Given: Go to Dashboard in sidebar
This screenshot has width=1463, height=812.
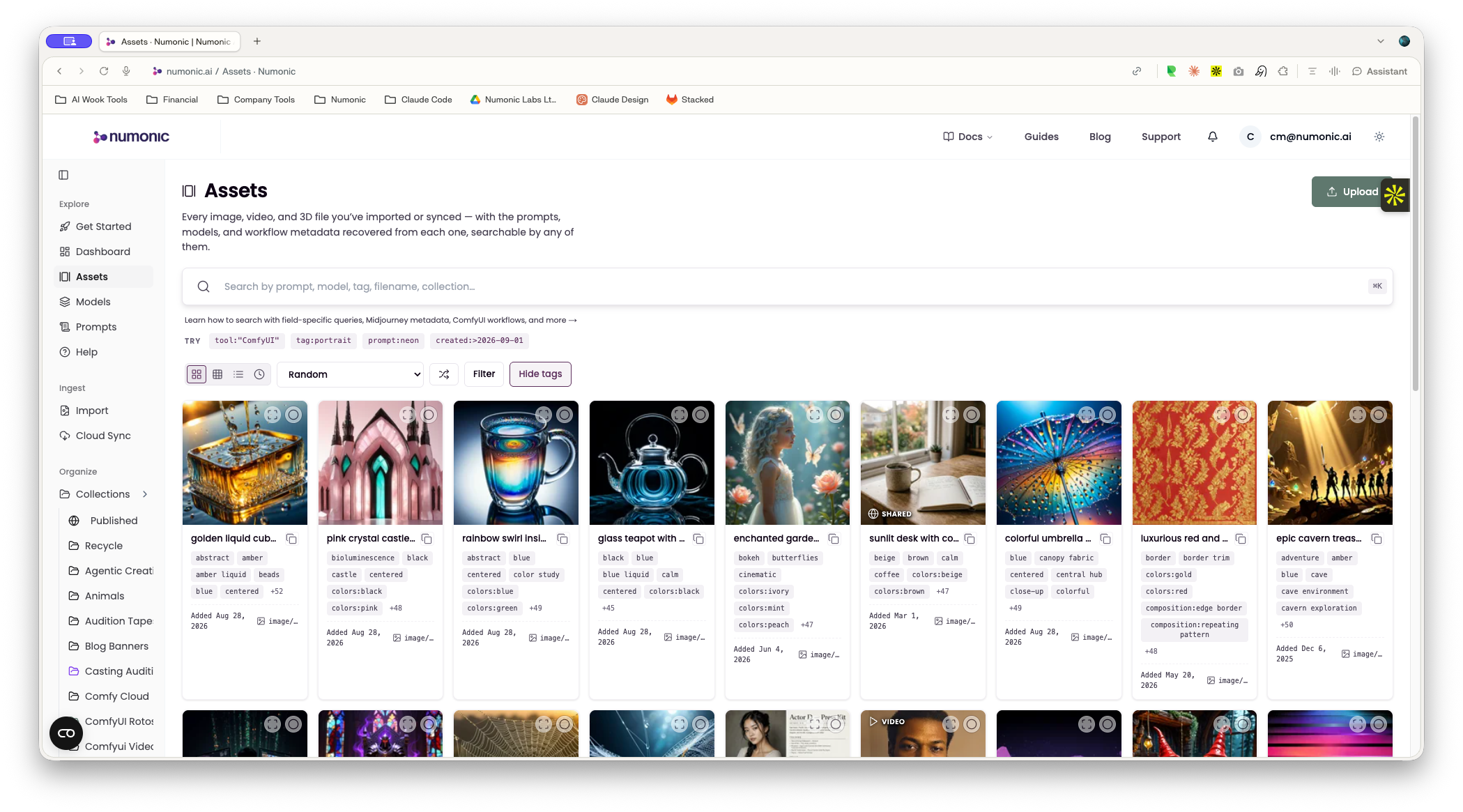Looking at the screenshot, I should 104,252.
